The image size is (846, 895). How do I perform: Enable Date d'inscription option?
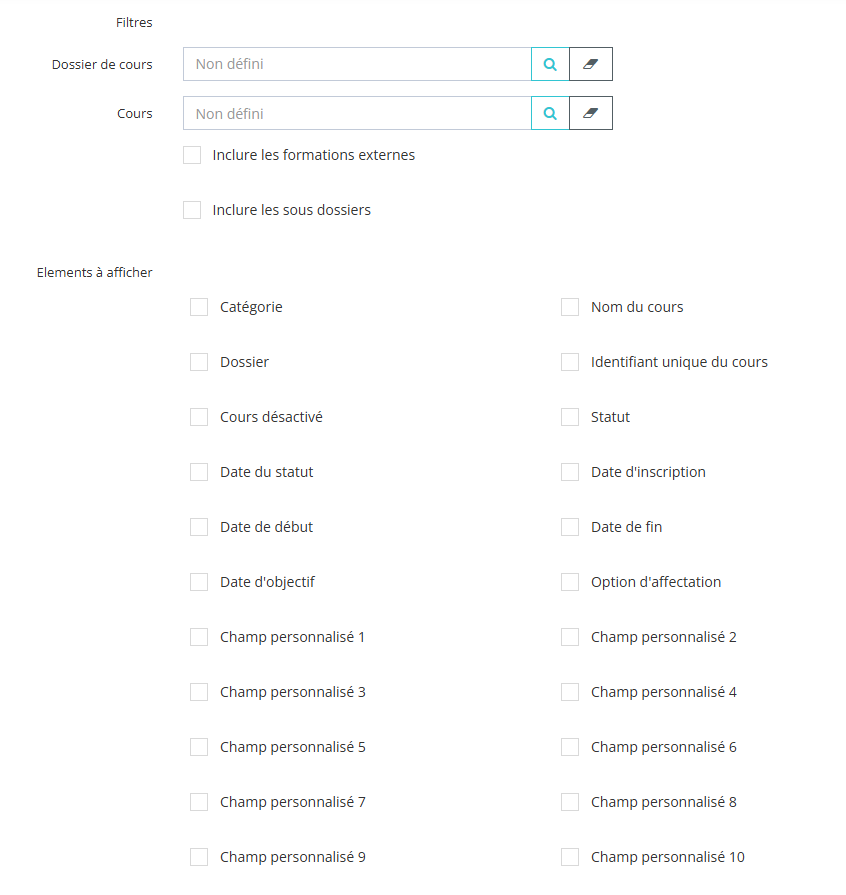[570, 472]
